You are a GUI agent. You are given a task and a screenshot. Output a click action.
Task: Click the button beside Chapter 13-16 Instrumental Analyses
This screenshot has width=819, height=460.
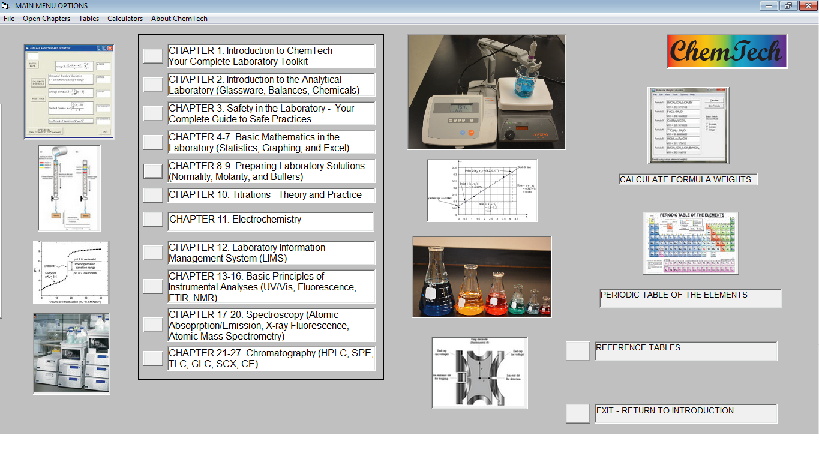153,286
